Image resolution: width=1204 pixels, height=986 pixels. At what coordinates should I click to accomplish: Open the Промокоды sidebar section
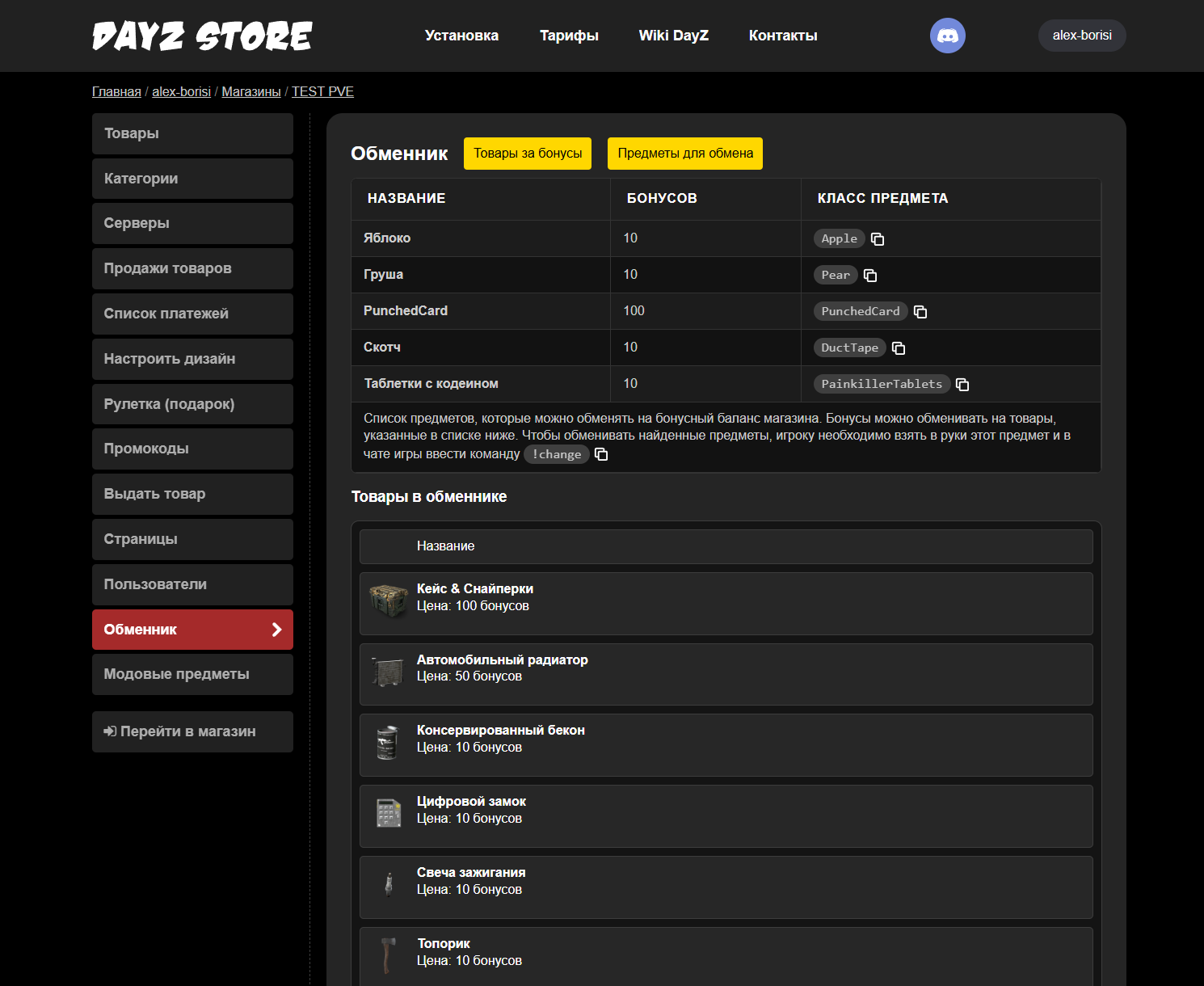click(192, 449)
